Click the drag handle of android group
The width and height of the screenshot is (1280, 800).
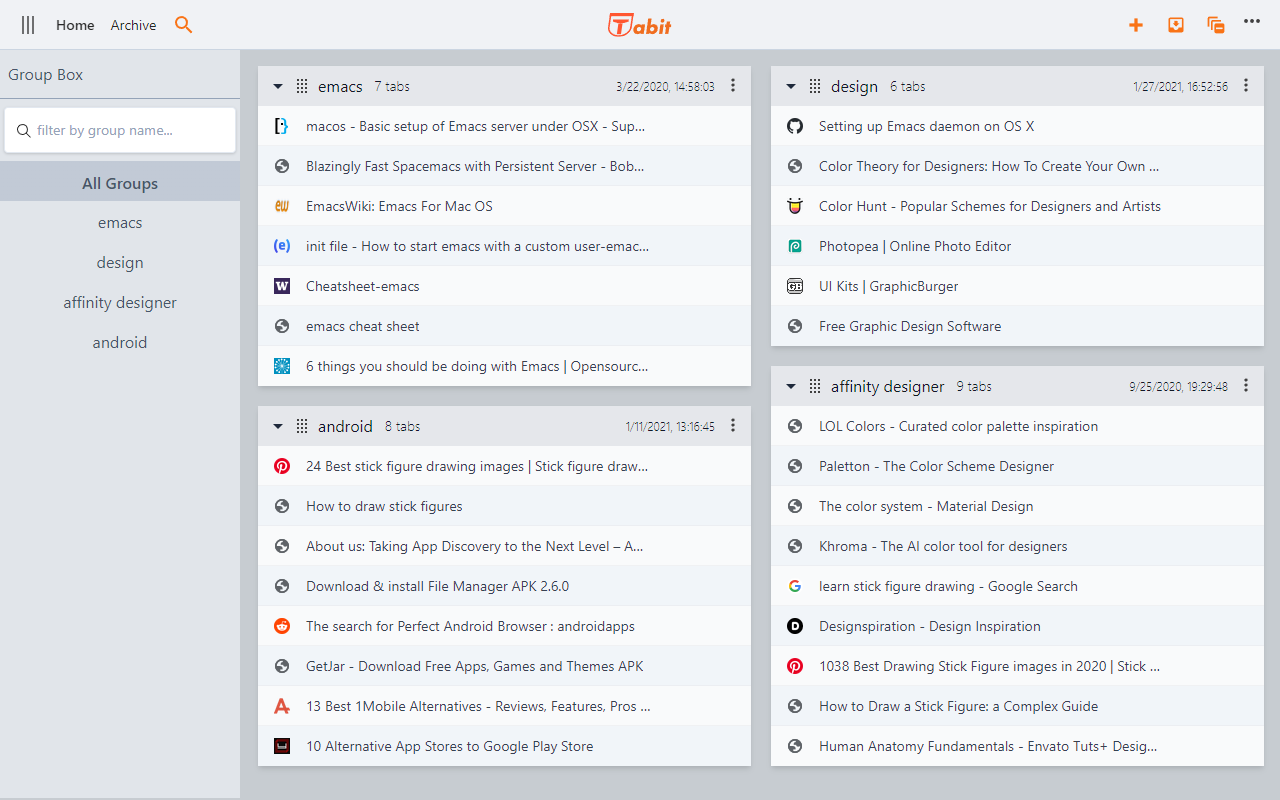[302, 426]
